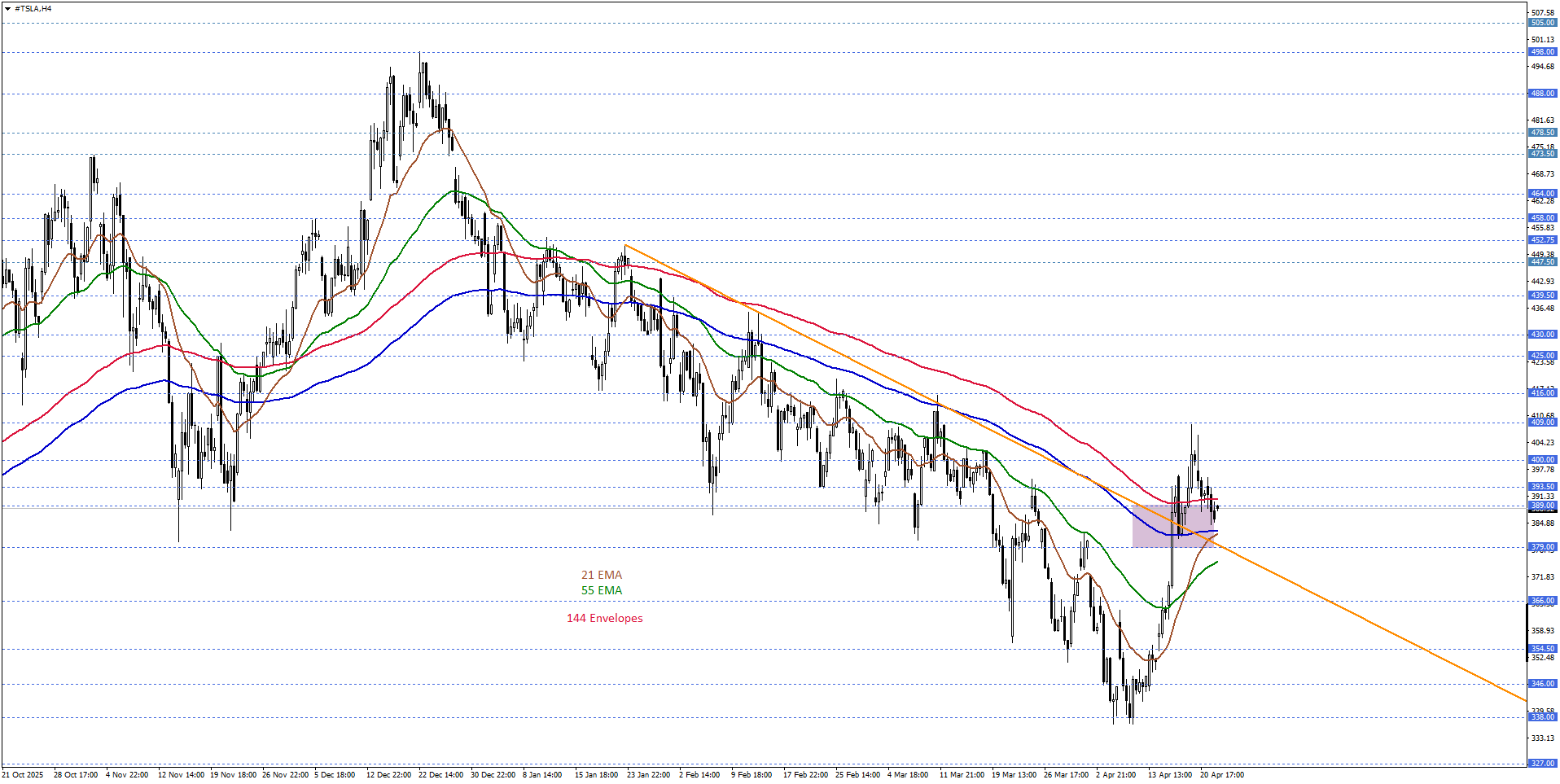The height and width of the screenshot is (784, 1560).
Task: Select the 346.00 price level tag
Action: [x=1542, y=684]
